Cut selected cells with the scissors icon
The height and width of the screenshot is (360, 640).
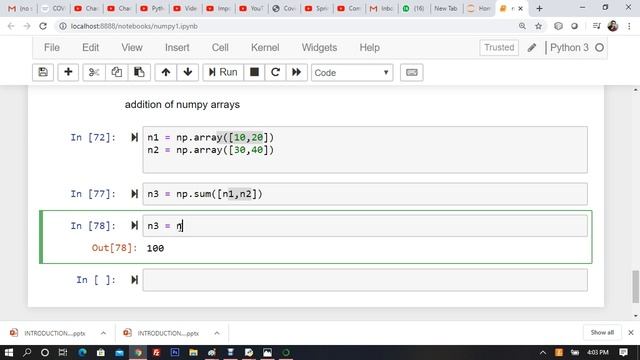point(94,72)
